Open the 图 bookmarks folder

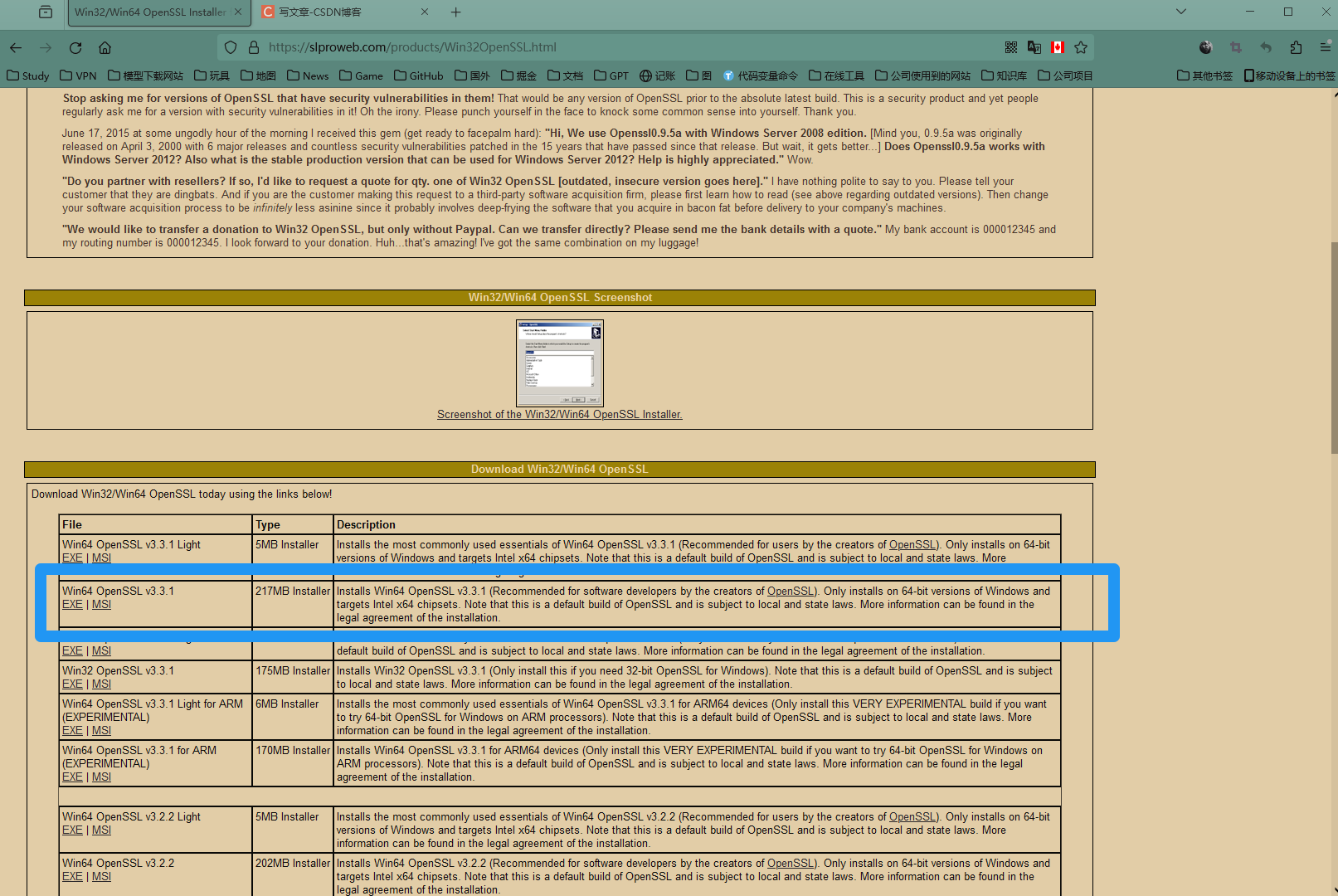tap(699, 75)
